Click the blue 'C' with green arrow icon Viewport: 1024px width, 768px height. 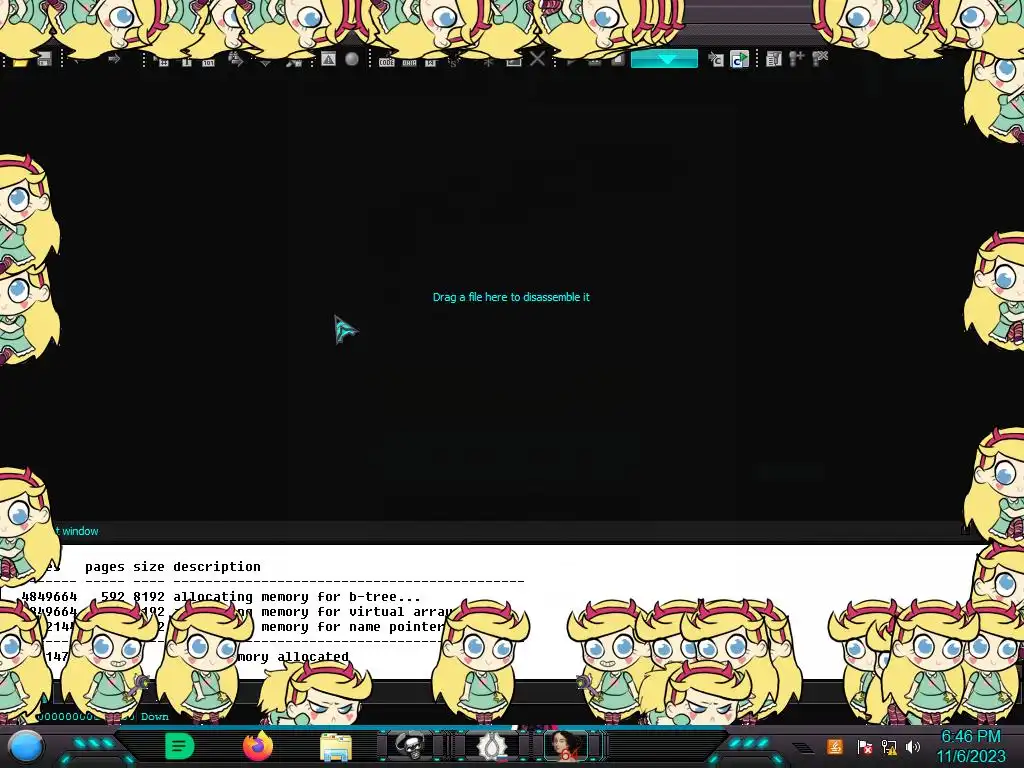pyautogui.click(x=739, y=59)
